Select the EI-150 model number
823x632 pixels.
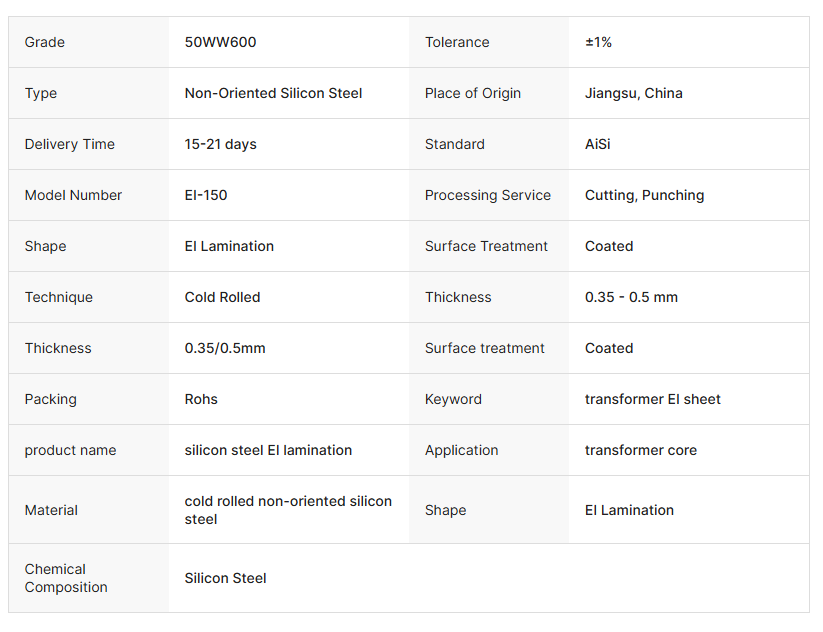click(x=206, y=195)
